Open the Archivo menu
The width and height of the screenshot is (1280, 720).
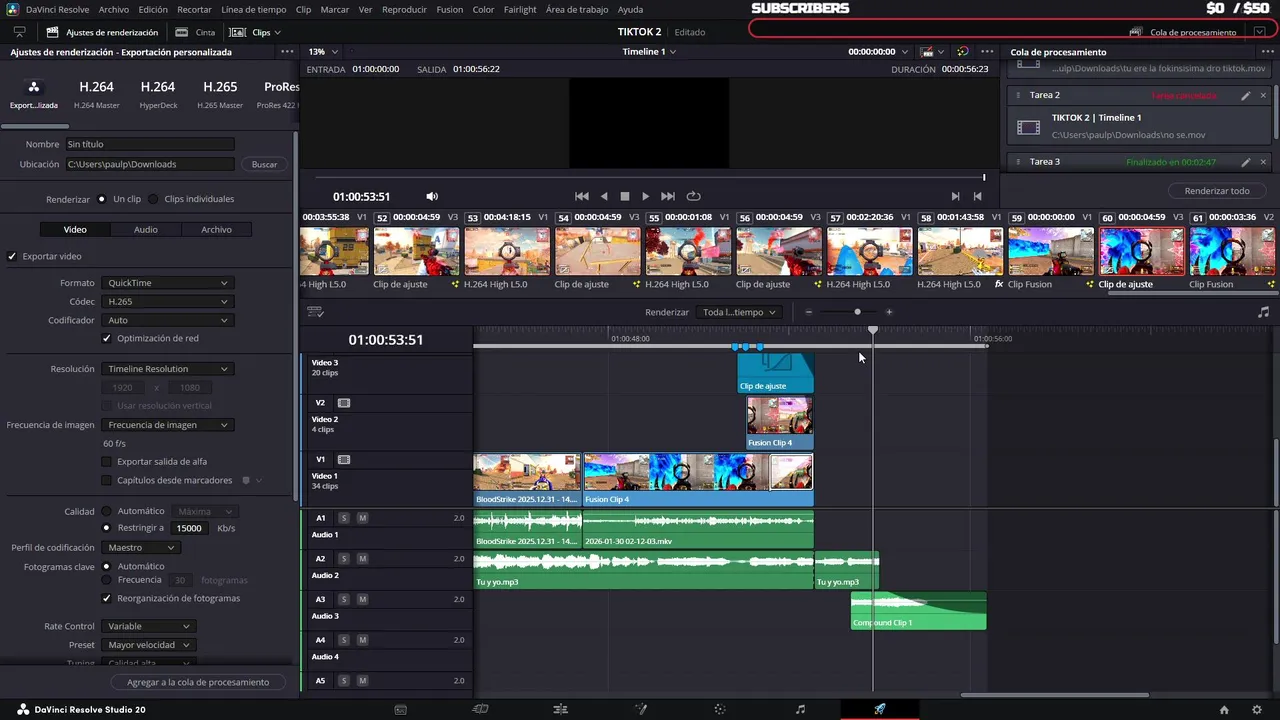click(114, 9)
